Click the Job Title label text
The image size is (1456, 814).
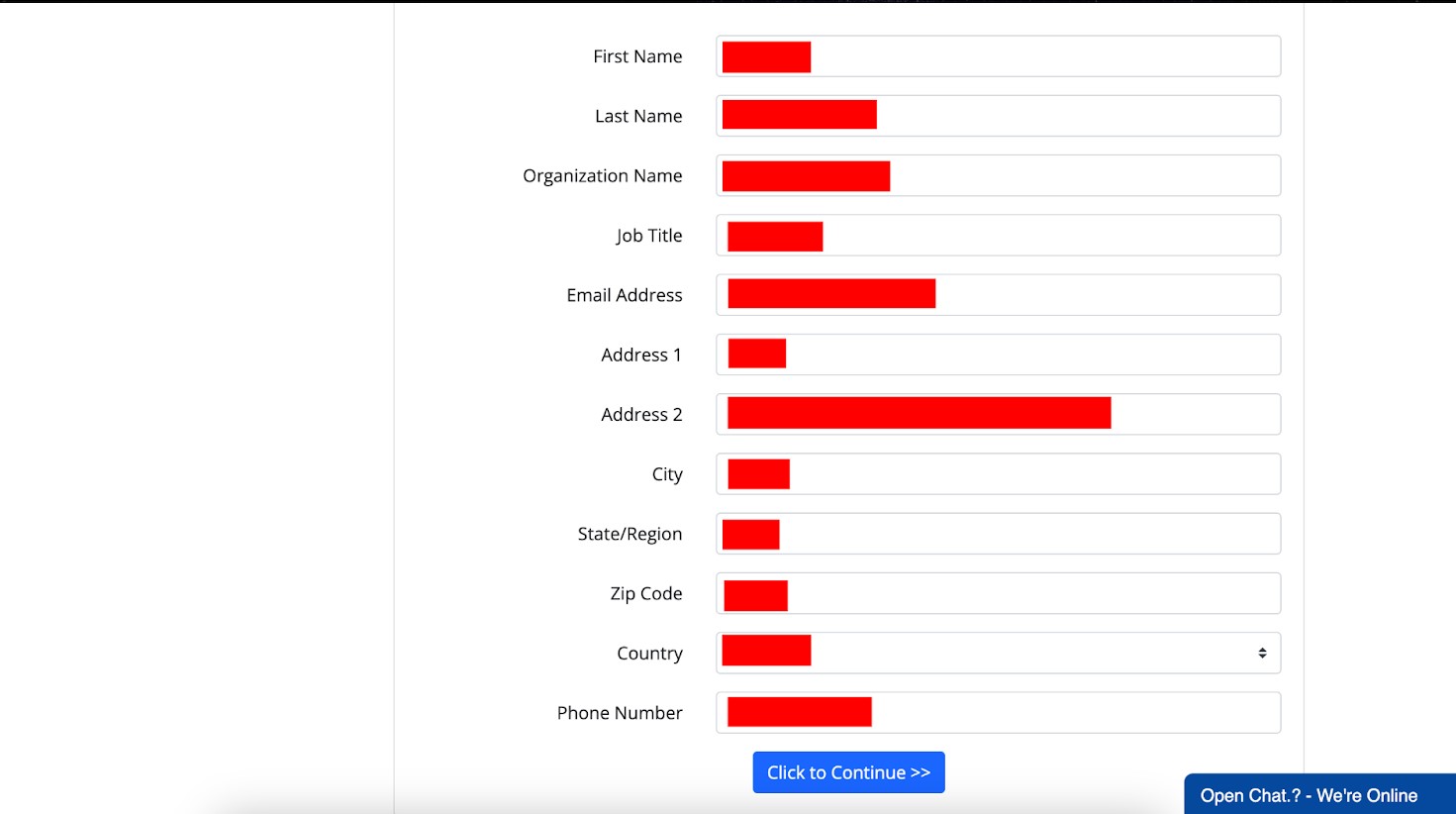(x=648, y=236)
